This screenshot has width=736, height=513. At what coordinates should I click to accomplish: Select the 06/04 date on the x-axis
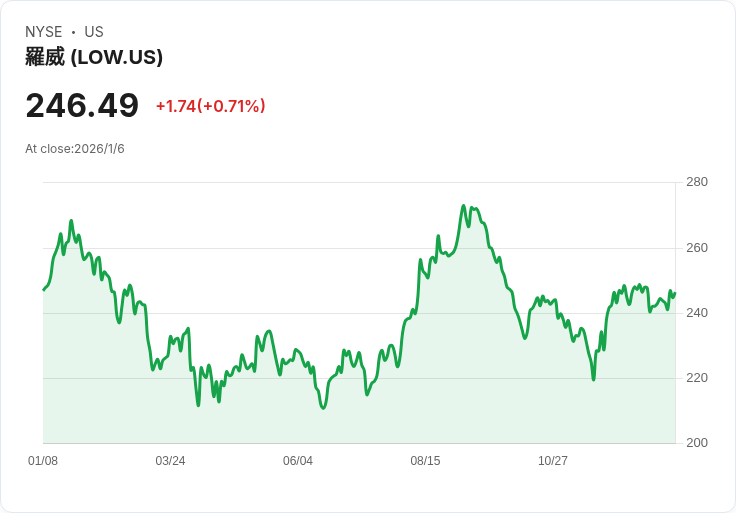(x=298, y=461)
